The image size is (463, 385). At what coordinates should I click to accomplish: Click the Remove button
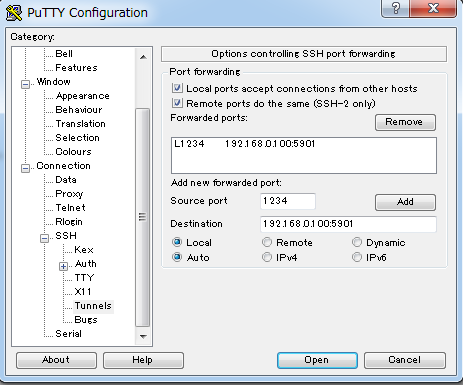click(x=405, y=122)
